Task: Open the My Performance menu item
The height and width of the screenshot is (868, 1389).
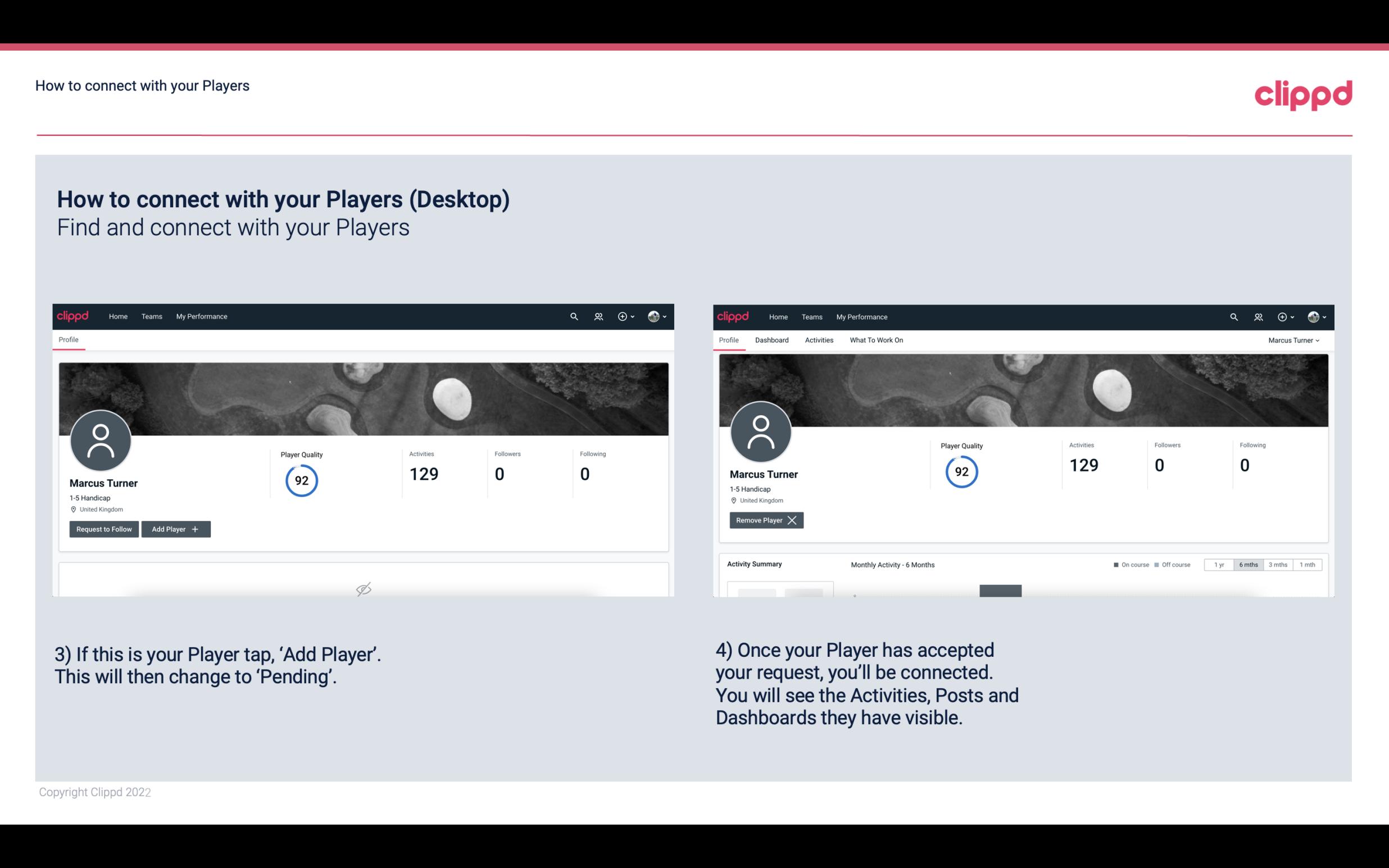Action: click(x=201, y=316)
